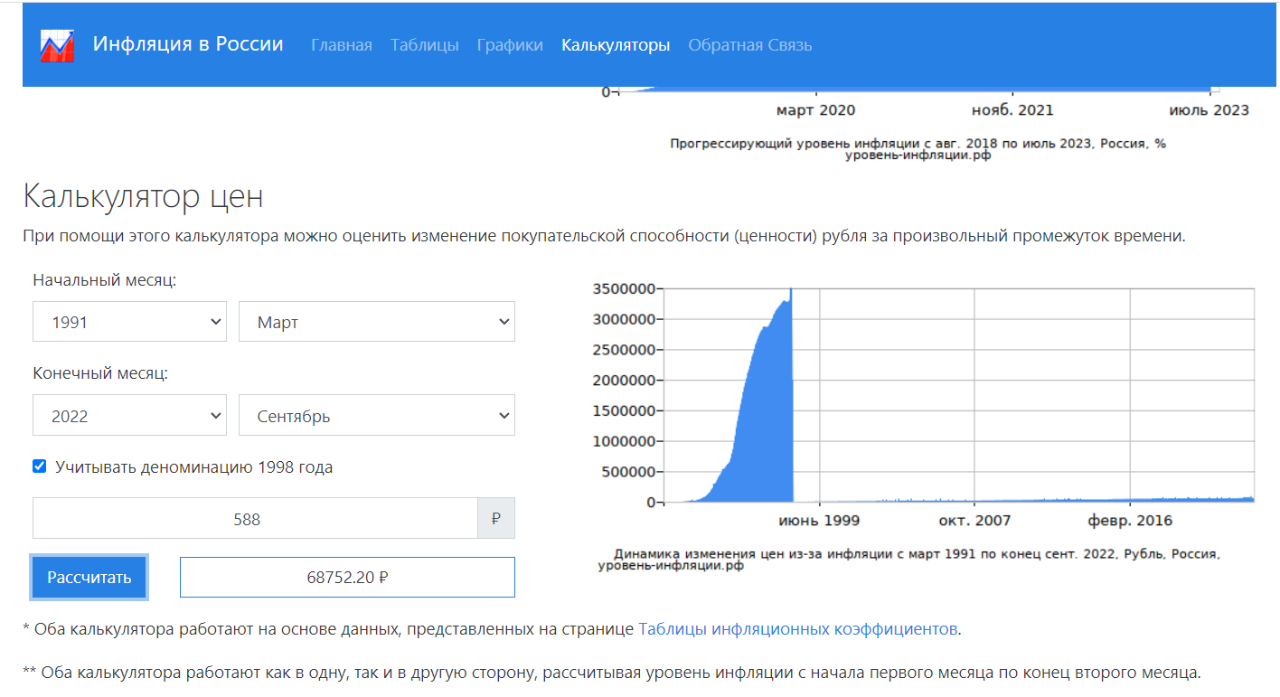This screenshot has height=697, width=1280.
Task: Follow the Таблицы инфляционных коэффициентов link
Action: click(798, 629)
